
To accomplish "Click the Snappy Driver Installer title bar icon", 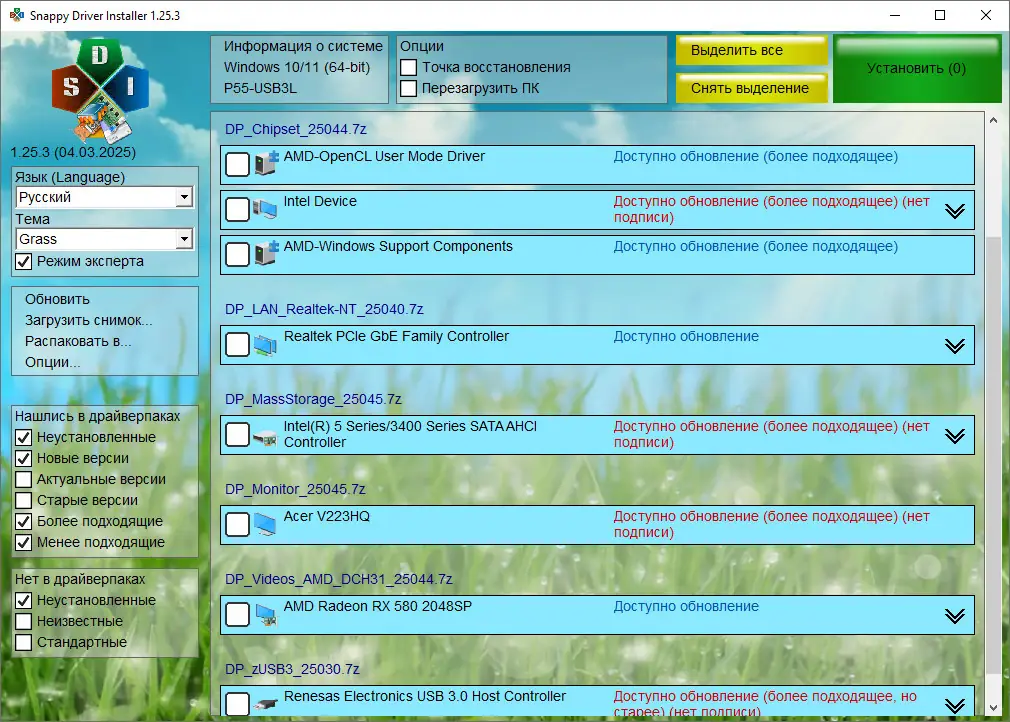I will pos(17,15).
